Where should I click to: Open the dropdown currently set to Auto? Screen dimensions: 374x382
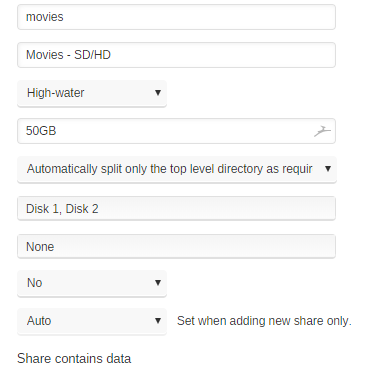tap(92, 321)
